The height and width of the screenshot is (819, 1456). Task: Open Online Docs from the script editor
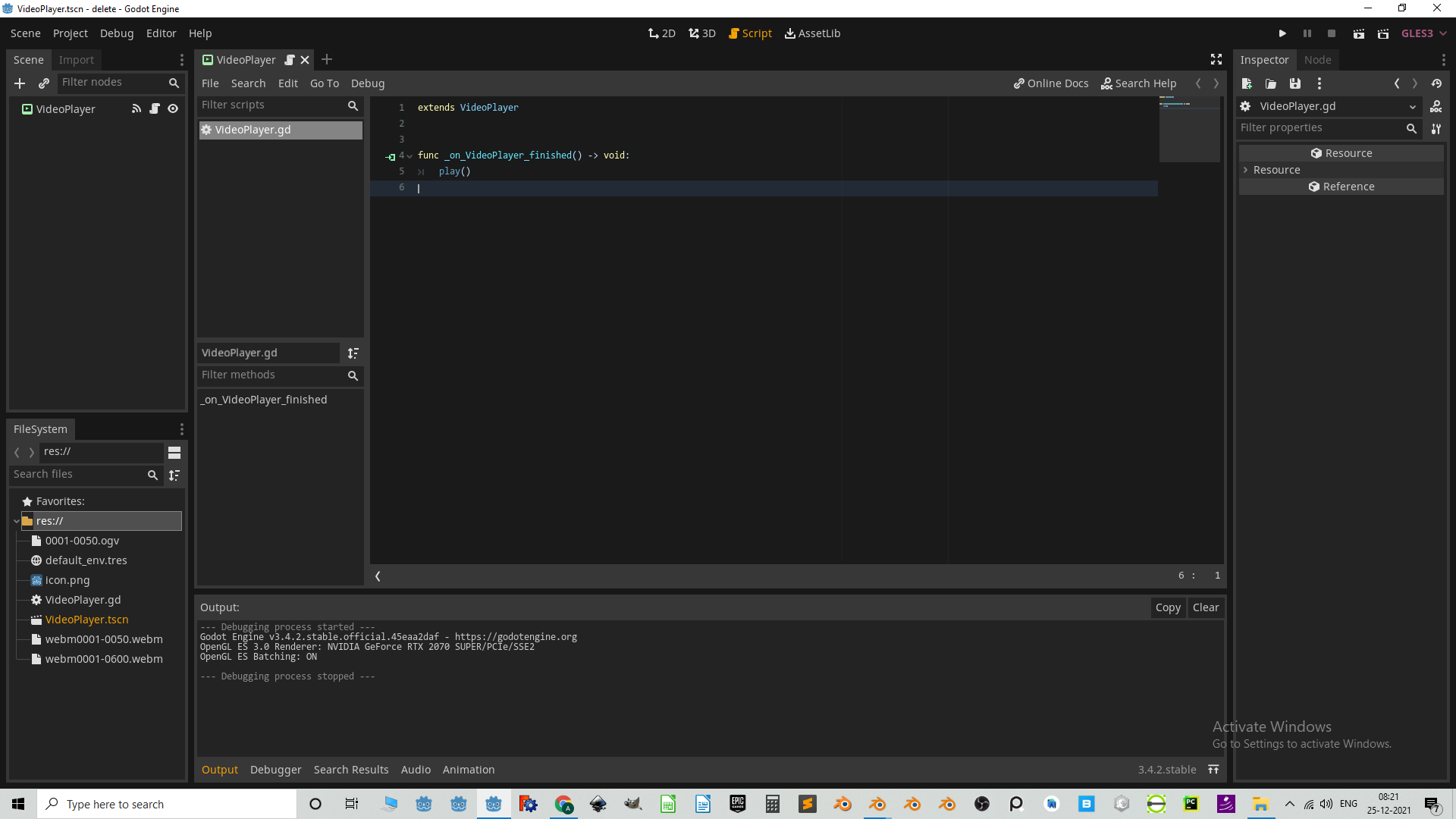click(1051, 83)
